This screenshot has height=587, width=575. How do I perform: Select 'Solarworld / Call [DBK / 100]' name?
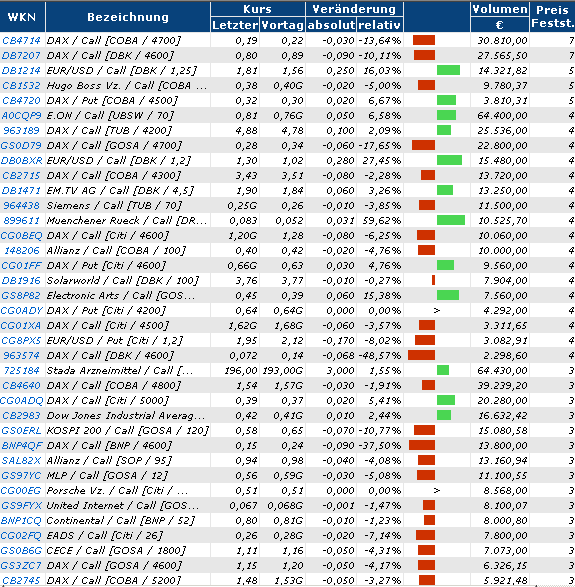click(123, 280)
